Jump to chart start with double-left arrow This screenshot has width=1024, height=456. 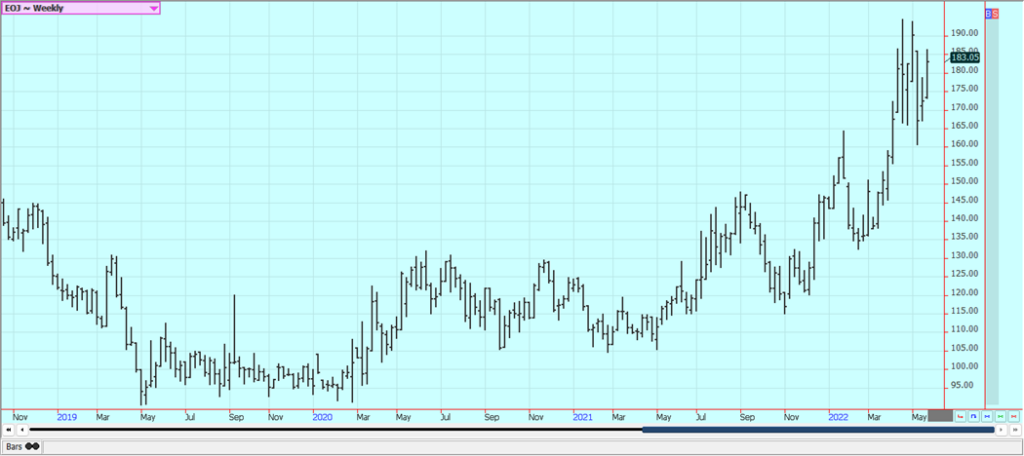[x=8, y=430]
